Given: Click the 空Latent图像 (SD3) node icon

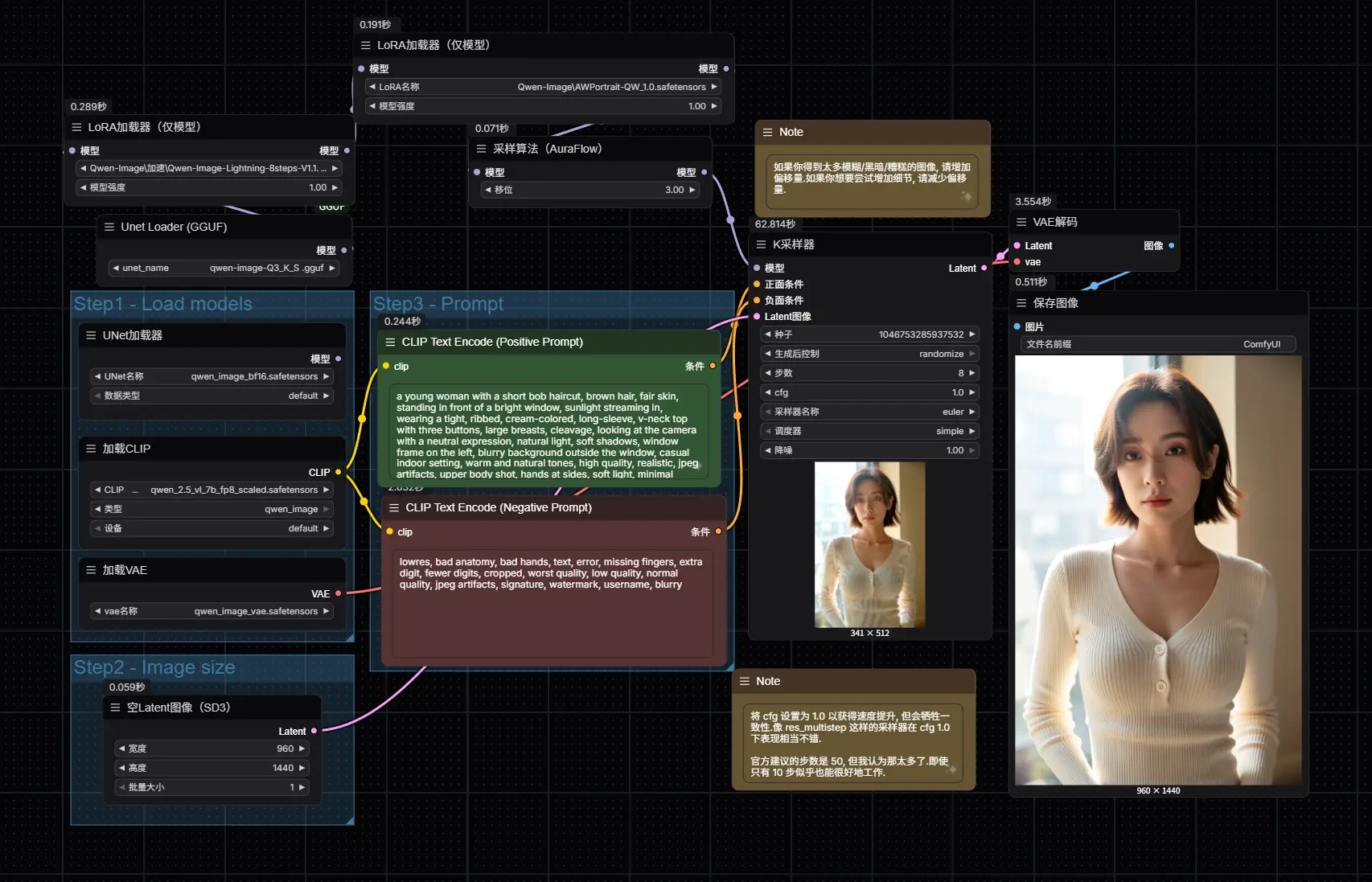Looking at the screenshot, I should coord(115,708).
